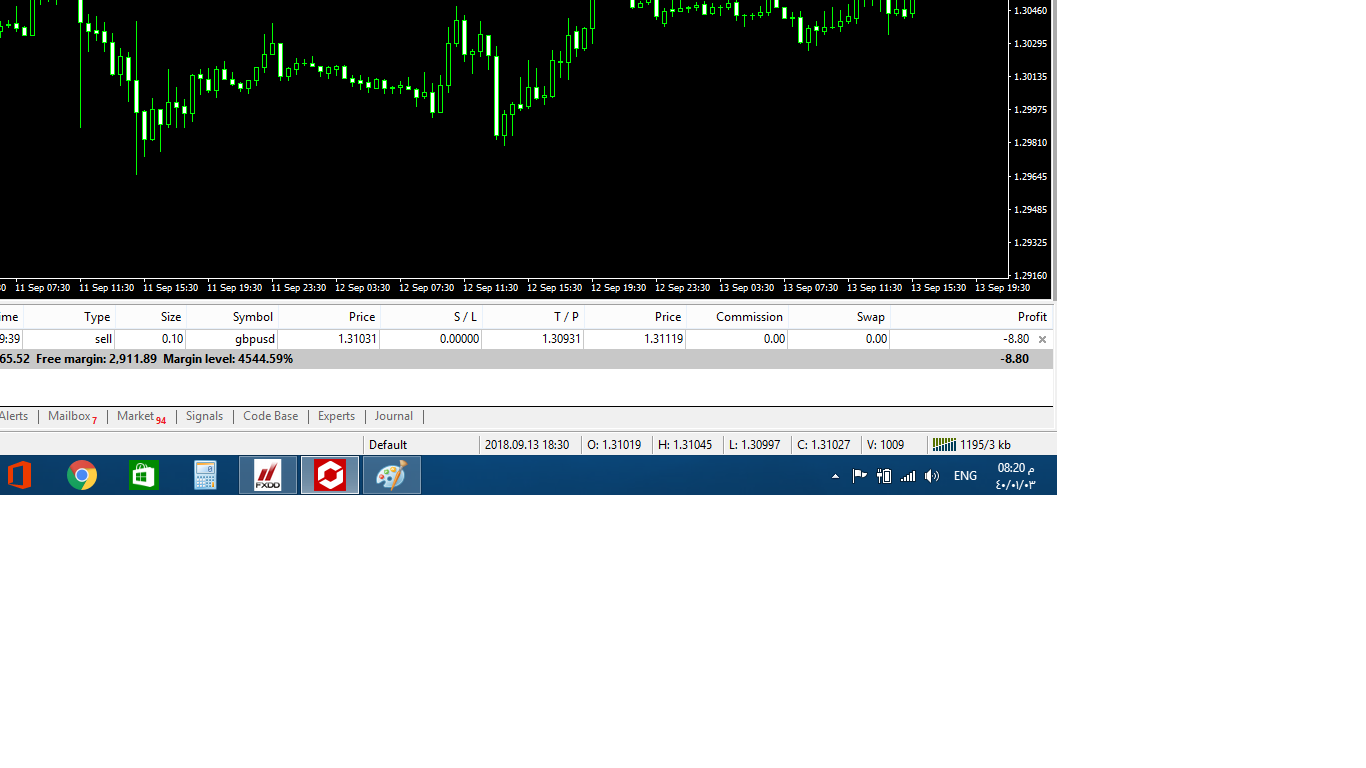Open Action Center flag icon
The width and height of the screenshot is (1366, 768).
click(859, 476)
